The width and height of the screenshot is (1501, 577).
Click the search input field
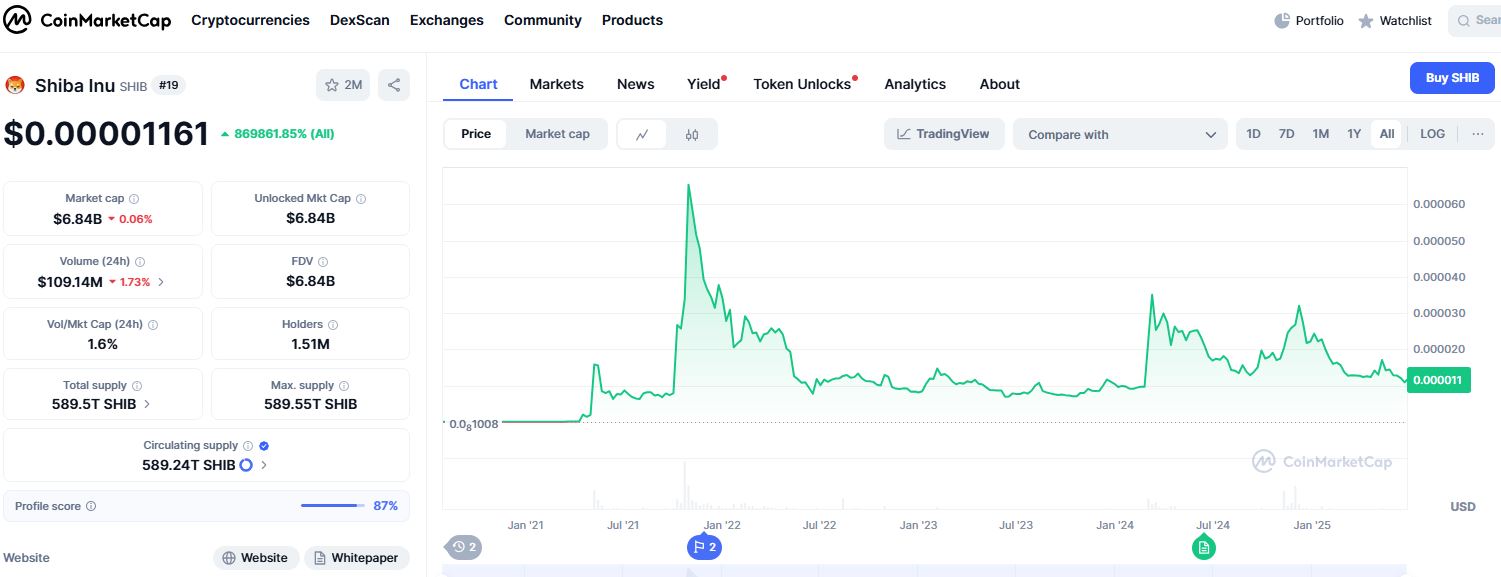point(1474,21)
